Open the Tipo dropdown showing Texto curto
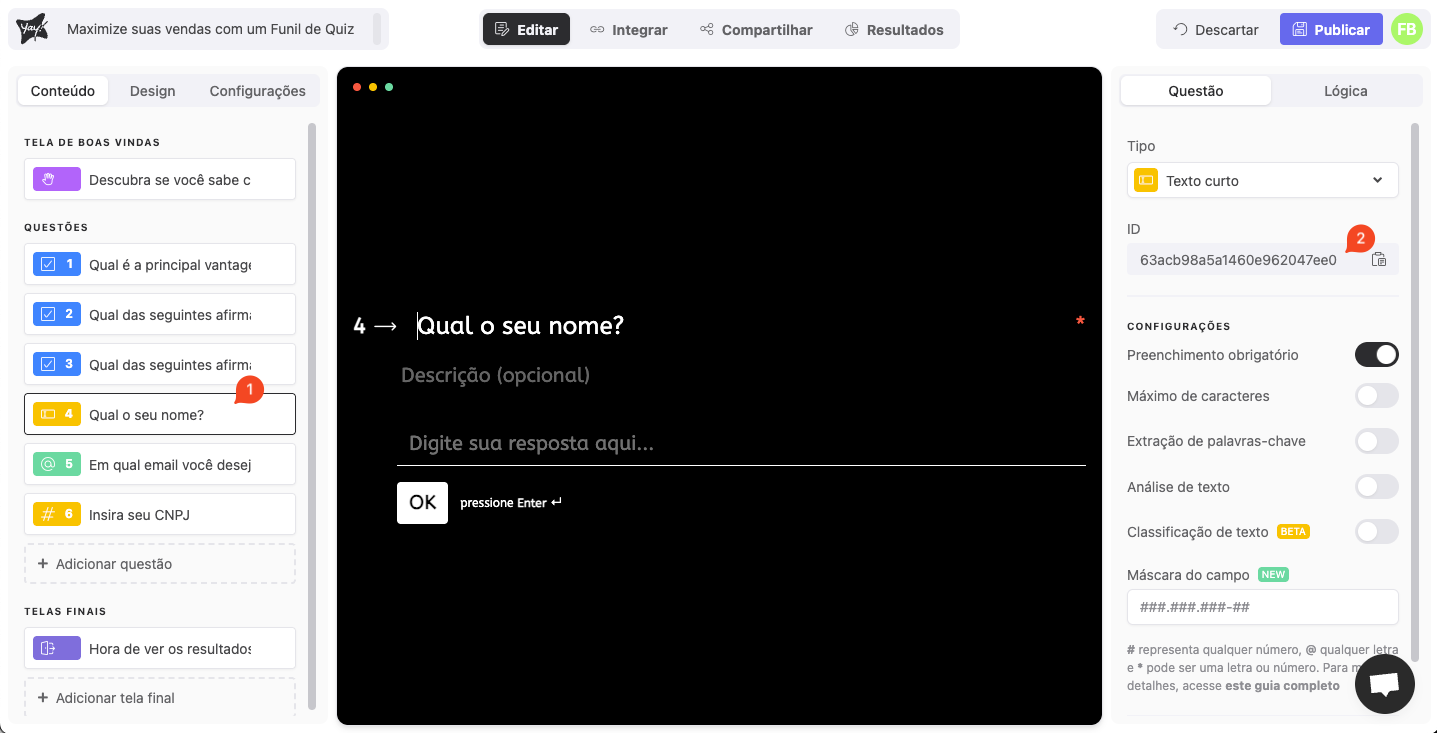 (1262, 181)
